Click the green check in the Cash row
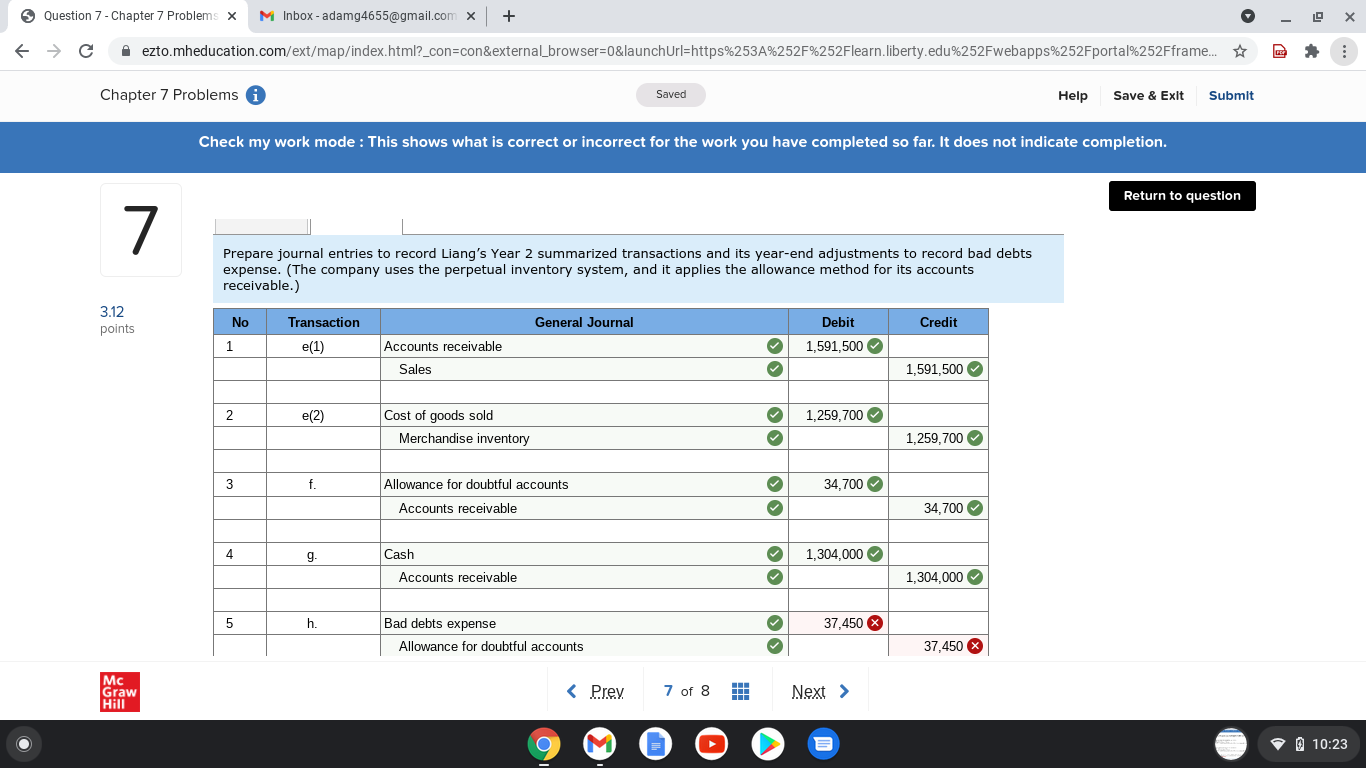Image resolution: width=1366 pixels, height=768 pixels. (x=774, y=554)
